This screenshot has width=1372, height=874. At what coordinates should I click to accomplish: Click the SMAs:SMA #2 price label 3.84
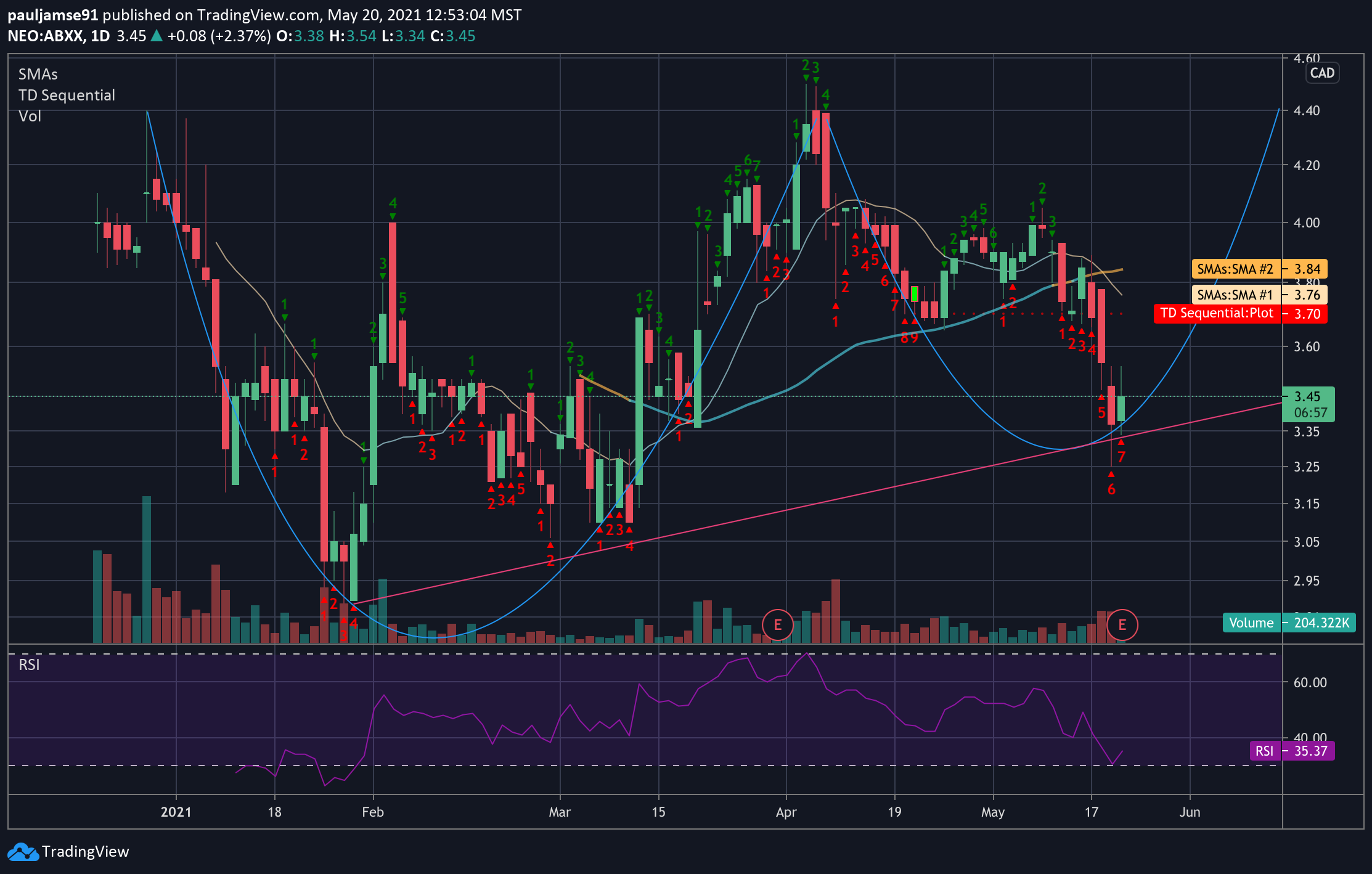[1260, 269]
